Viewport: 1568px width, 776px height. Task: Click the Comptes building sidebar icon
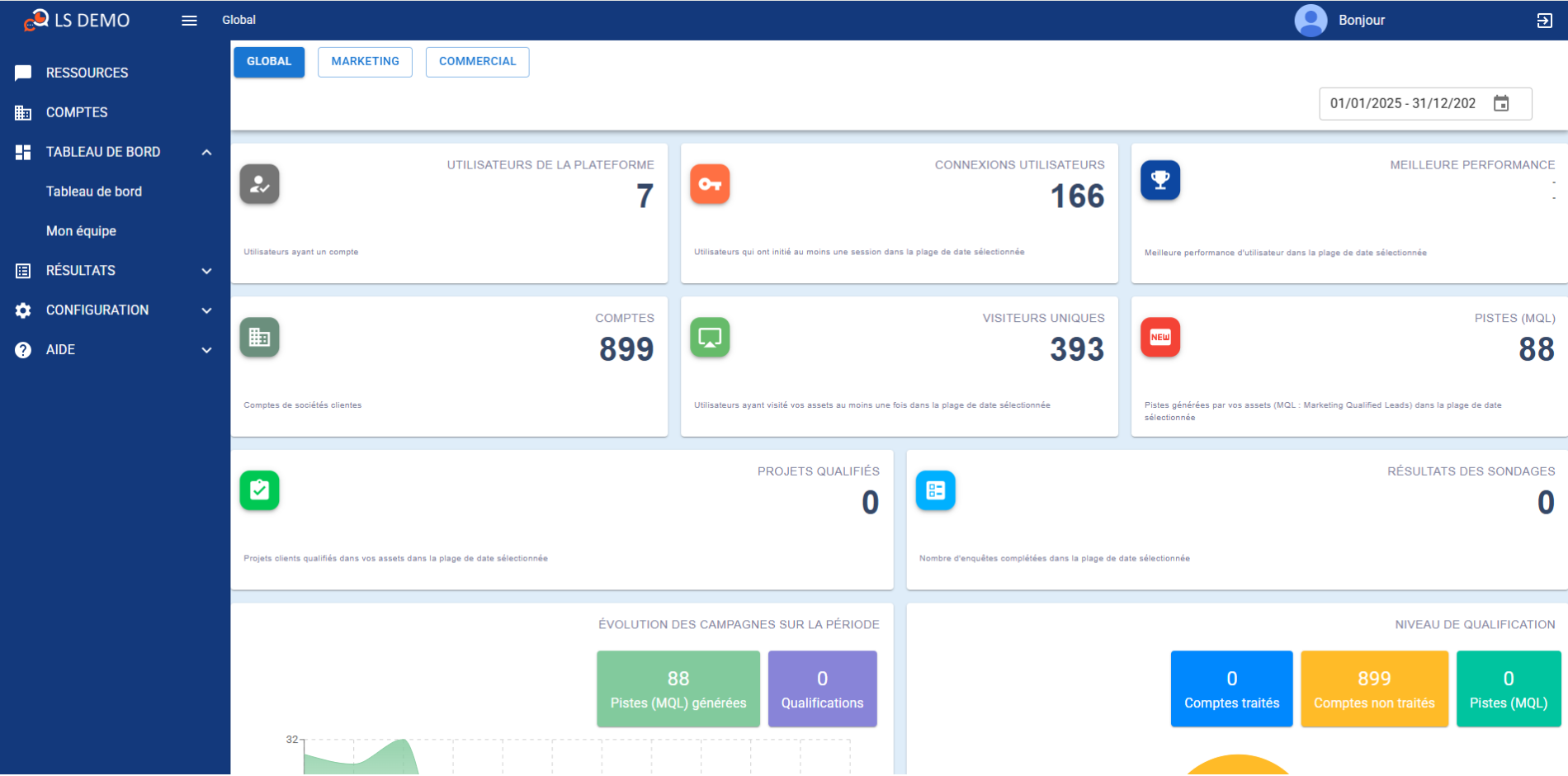pyautogui.click(x=23, y=112)
